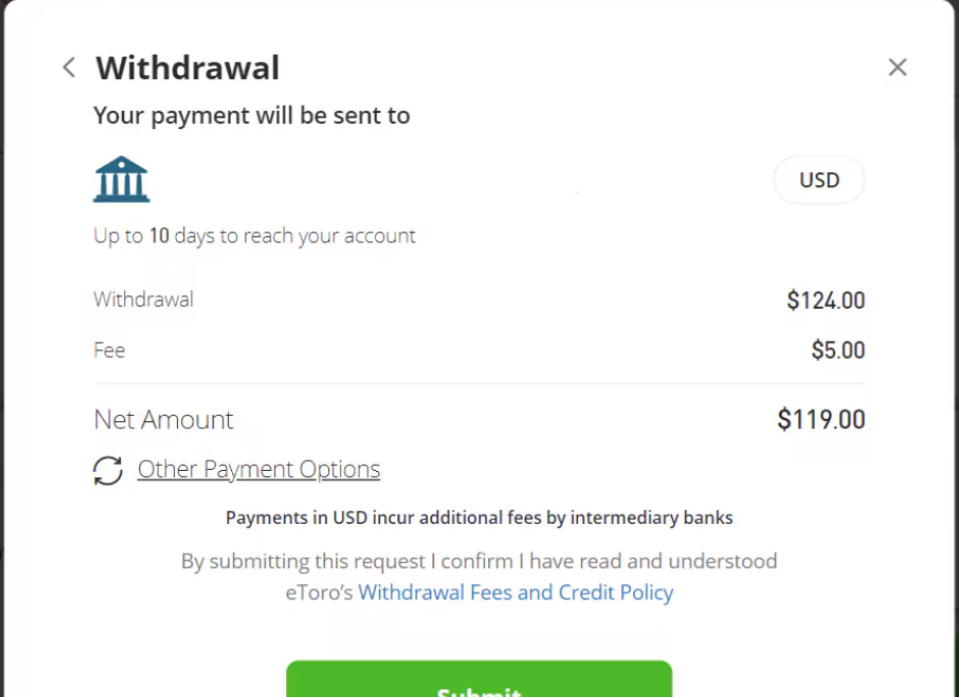Click the USD pill on the right

point(819,180)
